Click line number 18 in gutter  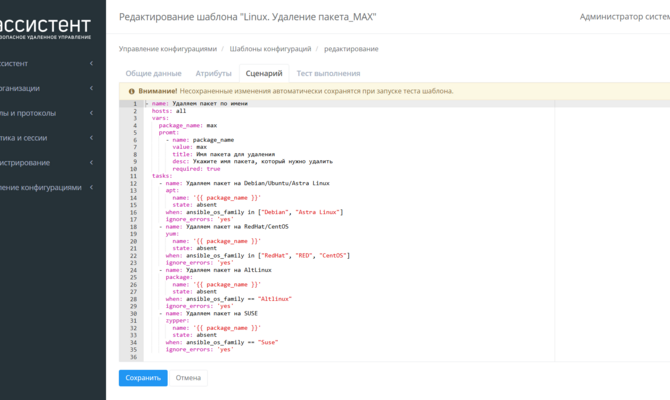134,227
